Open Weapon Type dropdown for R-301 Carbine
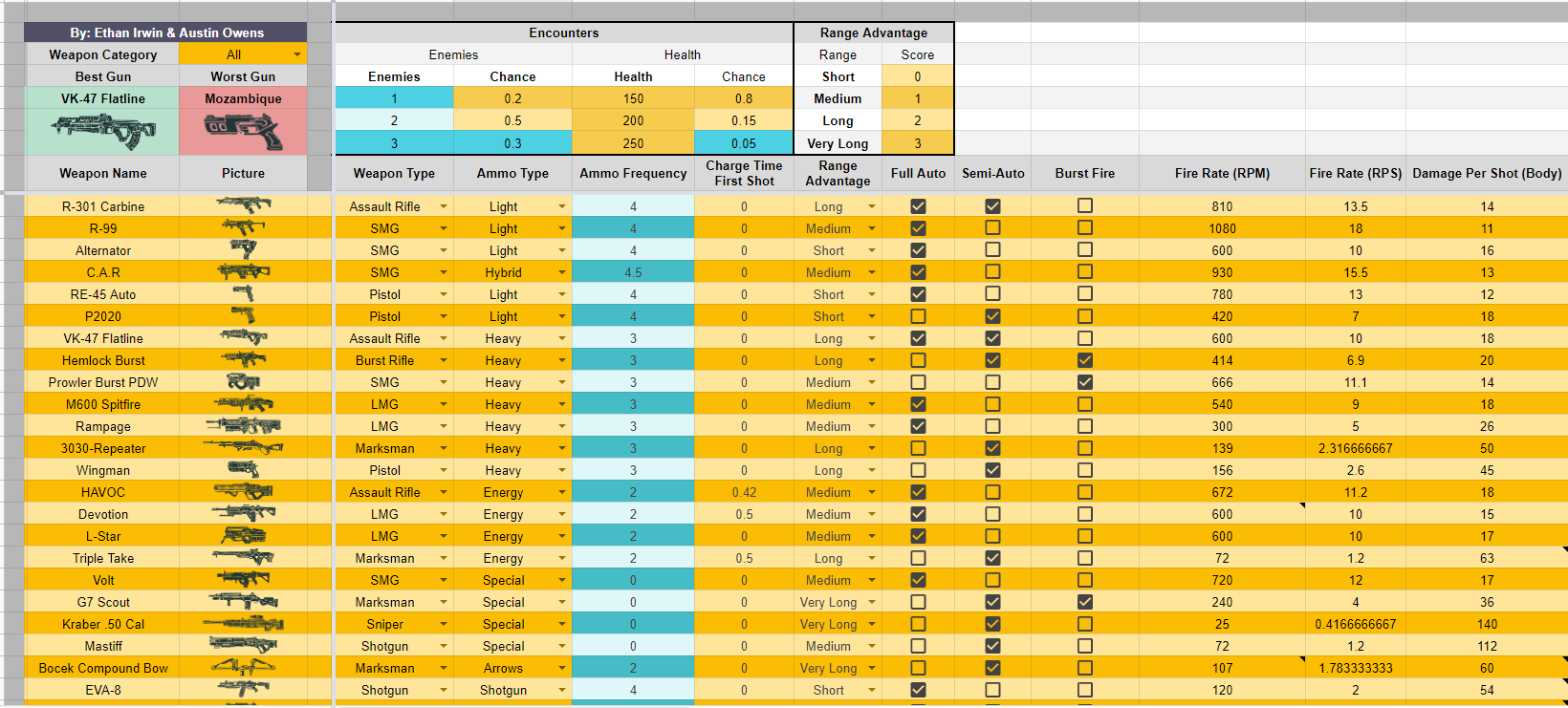Viewport: 1568px width, 708px height. 444,206
